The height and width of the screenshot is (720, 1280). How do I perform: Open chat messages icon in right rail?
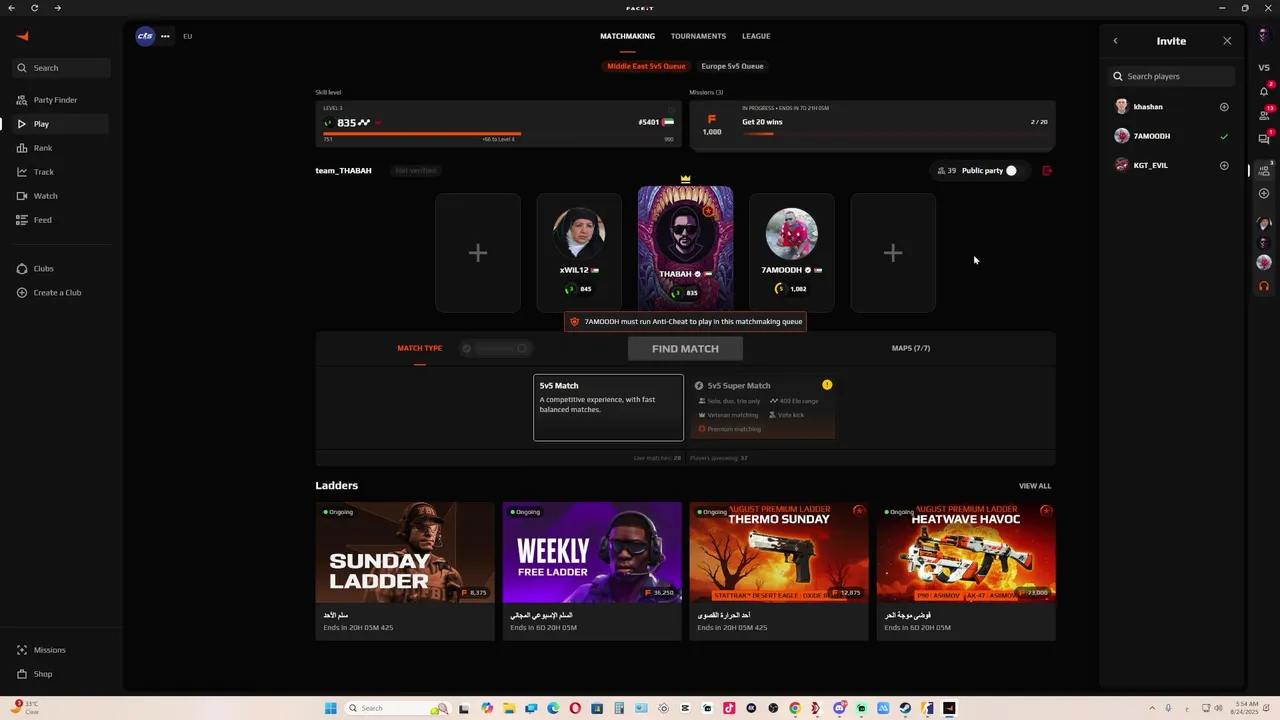pos(1264,139)
